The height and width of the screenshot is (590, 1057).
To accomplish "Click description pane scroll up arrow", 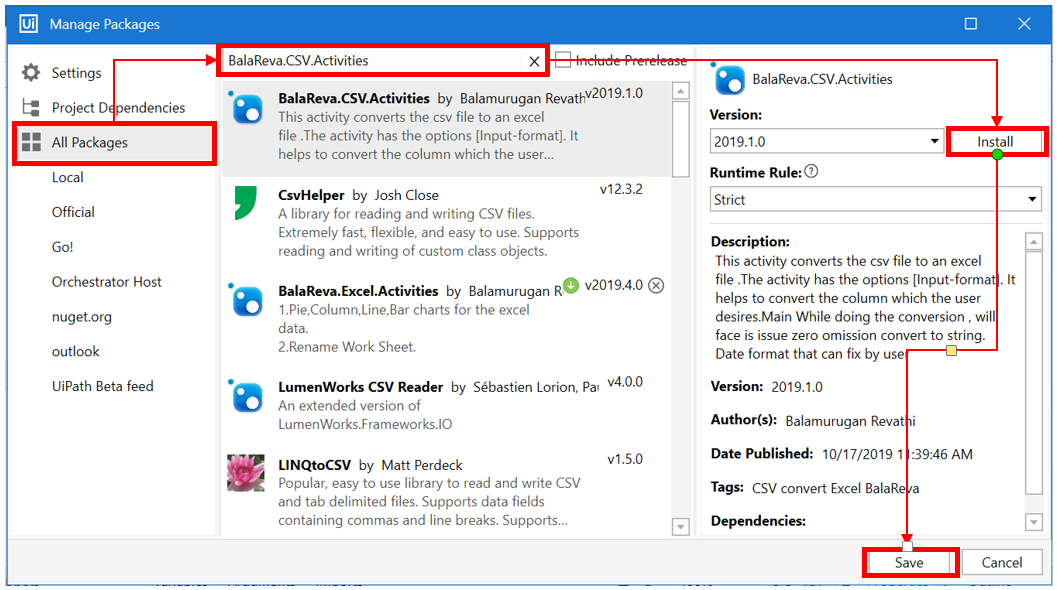I will (1033, 241).
